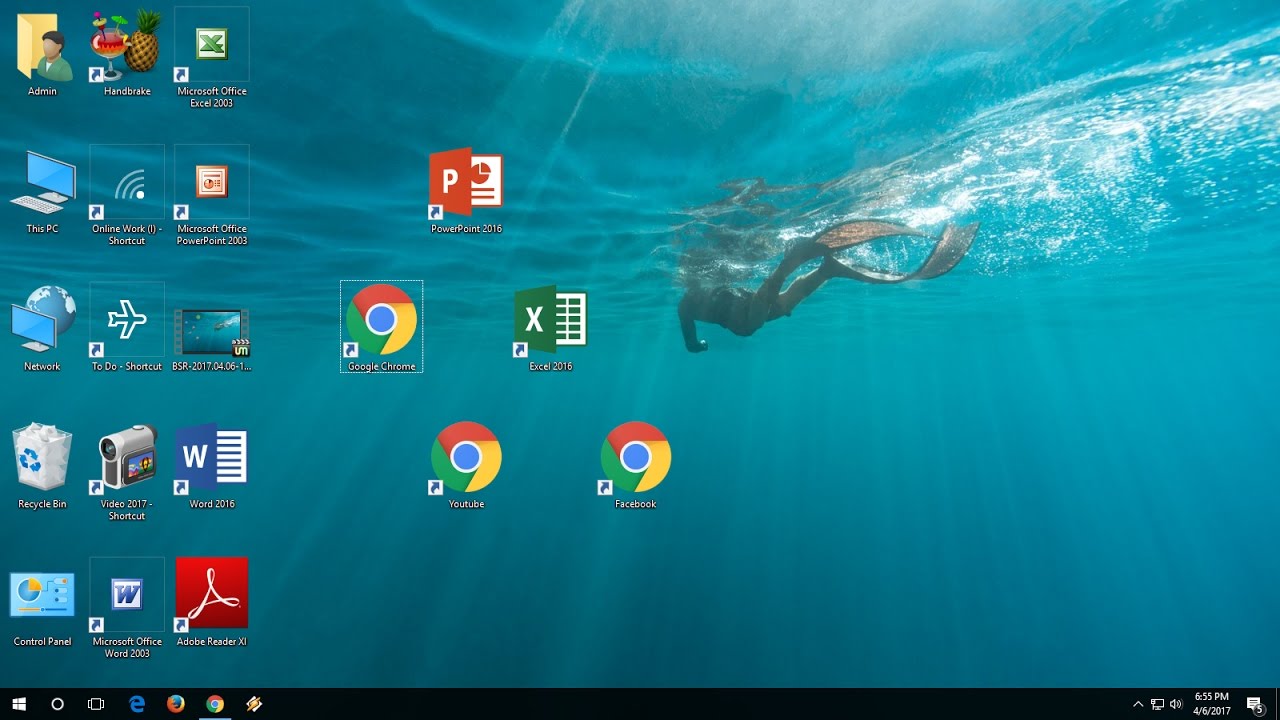Select the To Do shortcut icon
The height and width of the screenshot is (720, 1280).
(127, 328)
